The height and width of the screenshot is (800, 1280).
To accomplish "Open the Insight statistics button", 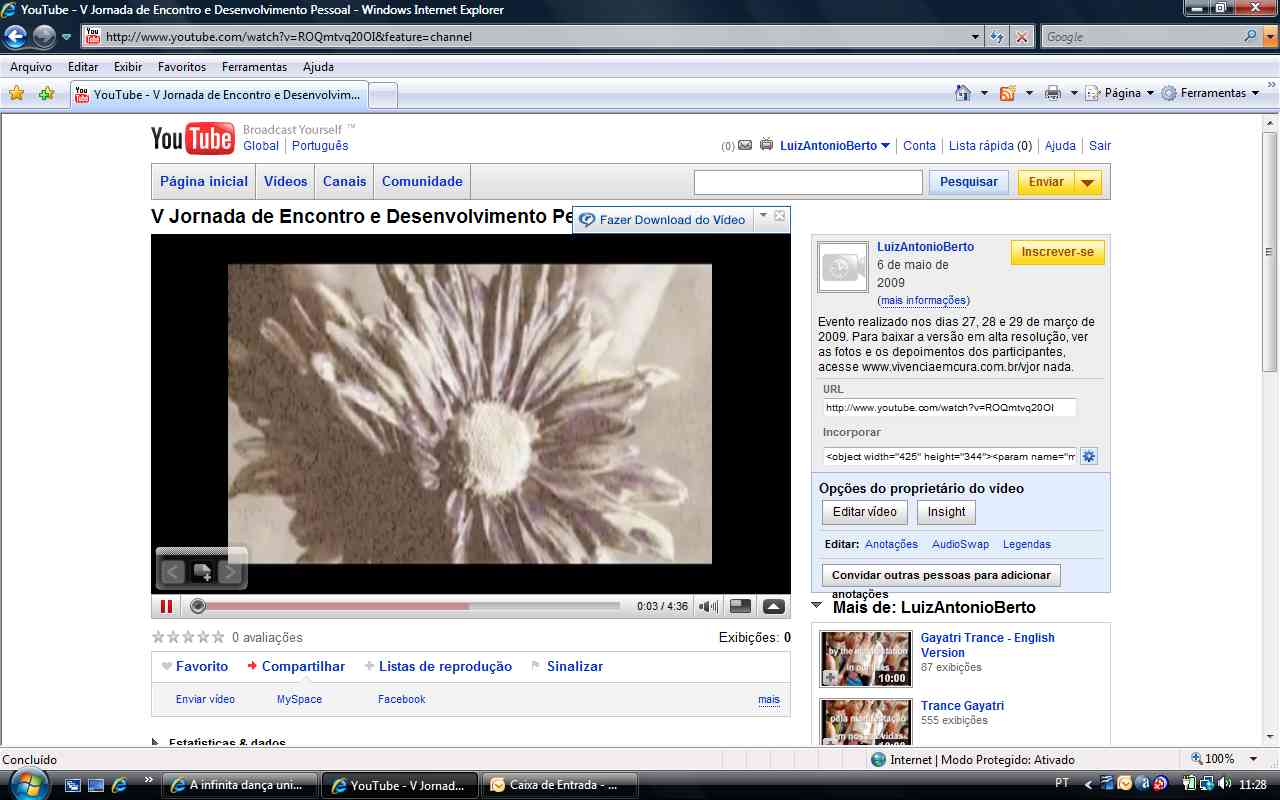I will tap(946, 512).
